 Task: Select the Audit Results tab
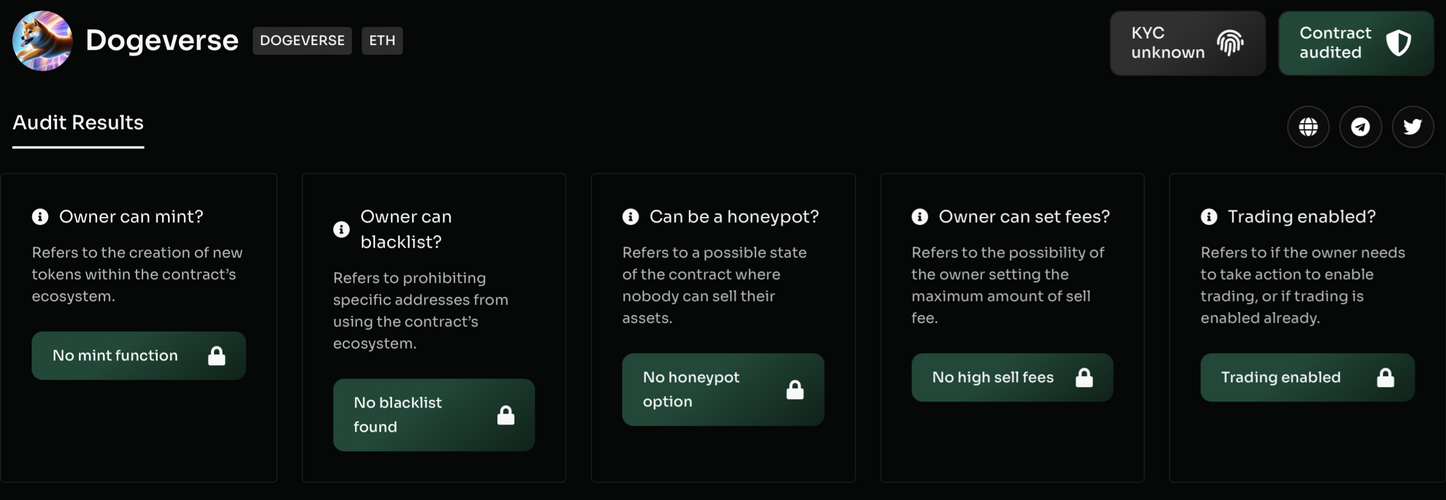click(x=78, y=123)
